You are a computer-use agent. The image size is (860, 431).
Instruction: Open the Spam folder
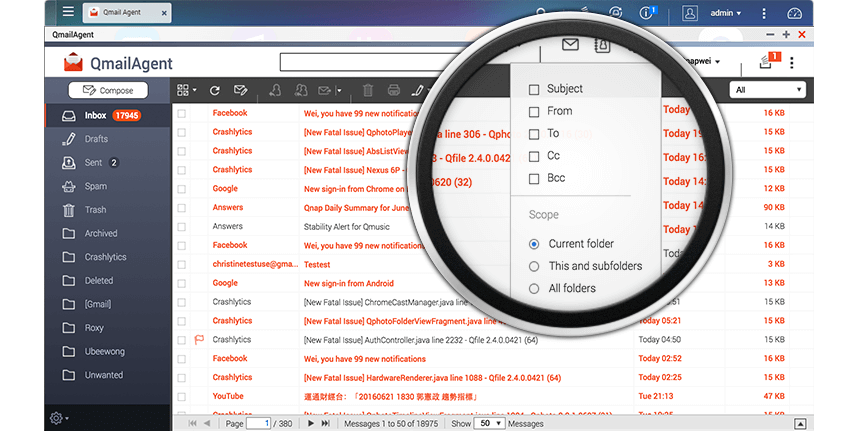[108, 186]
